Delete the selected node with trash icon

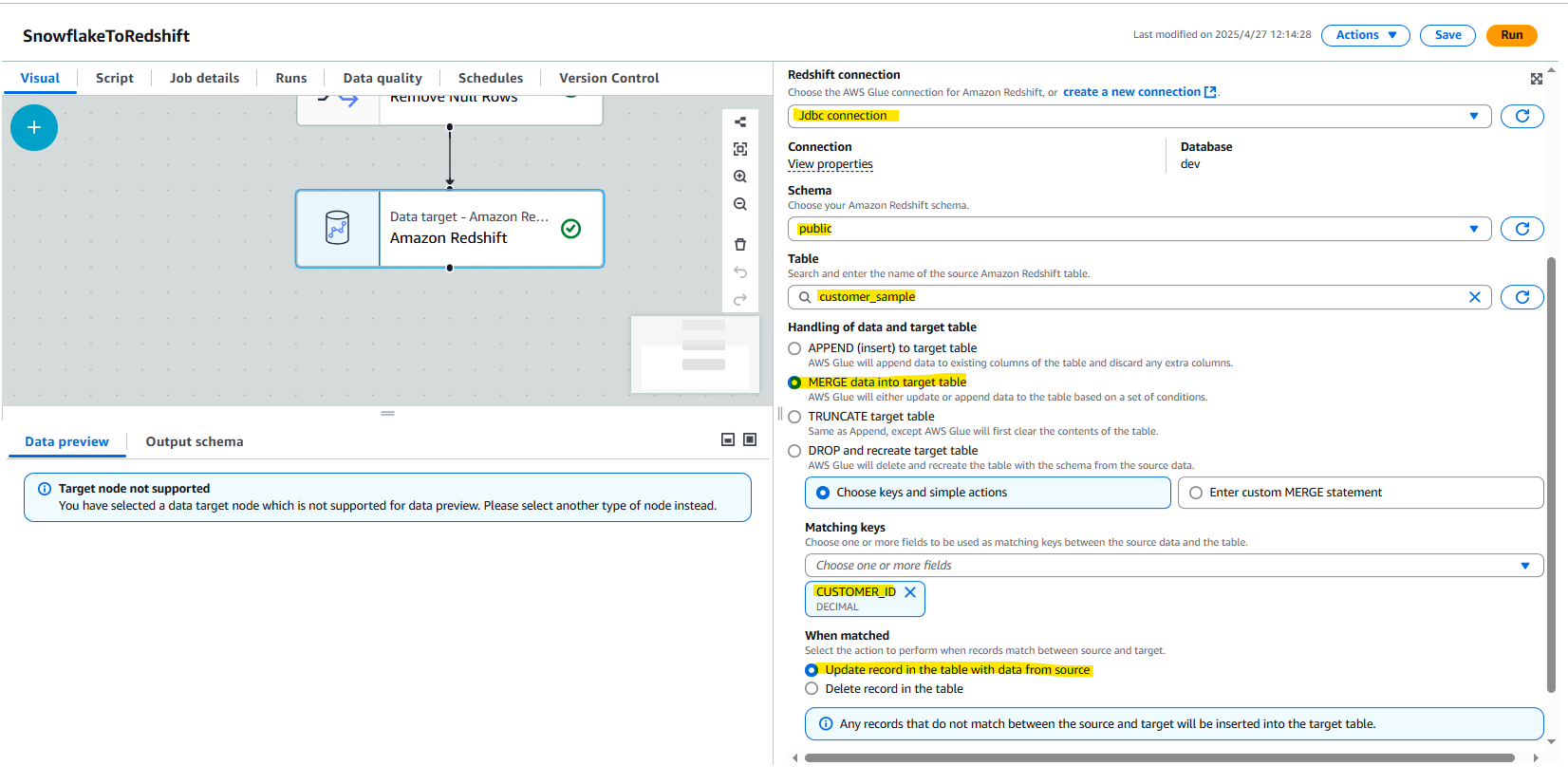(740, 245)
